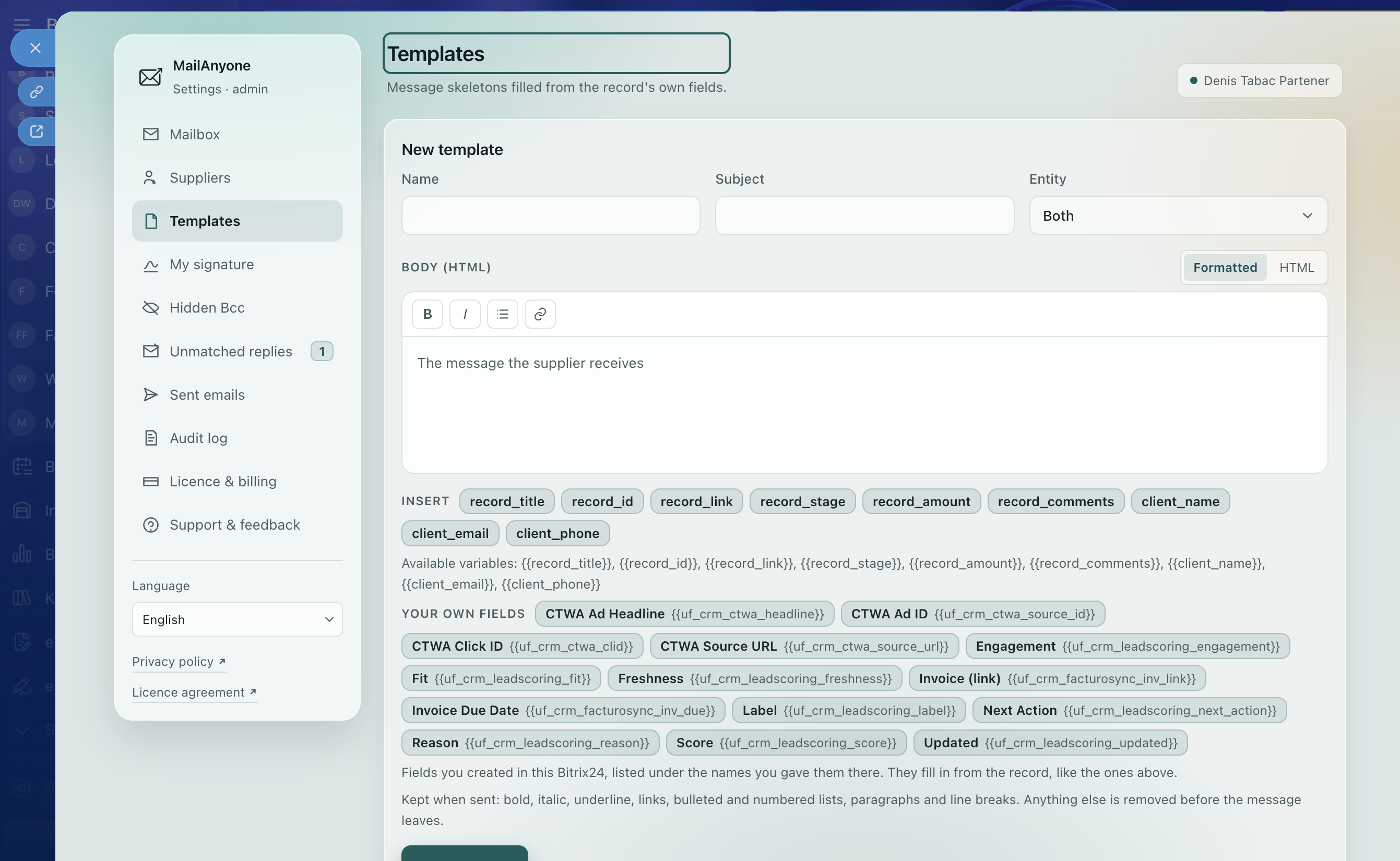Click the template Name input field
The image size is (1400, 861).
[x=550, y=216]
